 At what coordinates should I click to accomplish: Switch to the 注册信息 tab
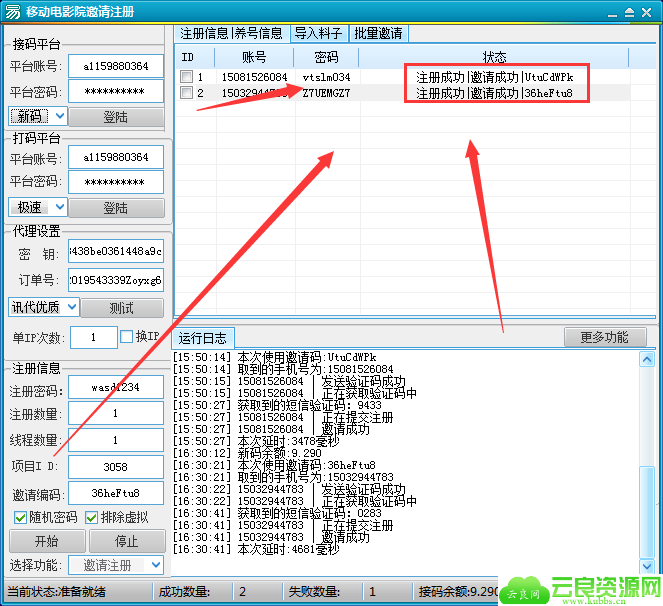tap(204, 33)
